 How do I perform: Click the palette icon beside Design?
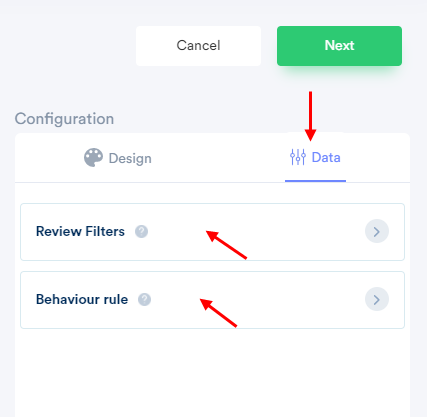(93, 158)
